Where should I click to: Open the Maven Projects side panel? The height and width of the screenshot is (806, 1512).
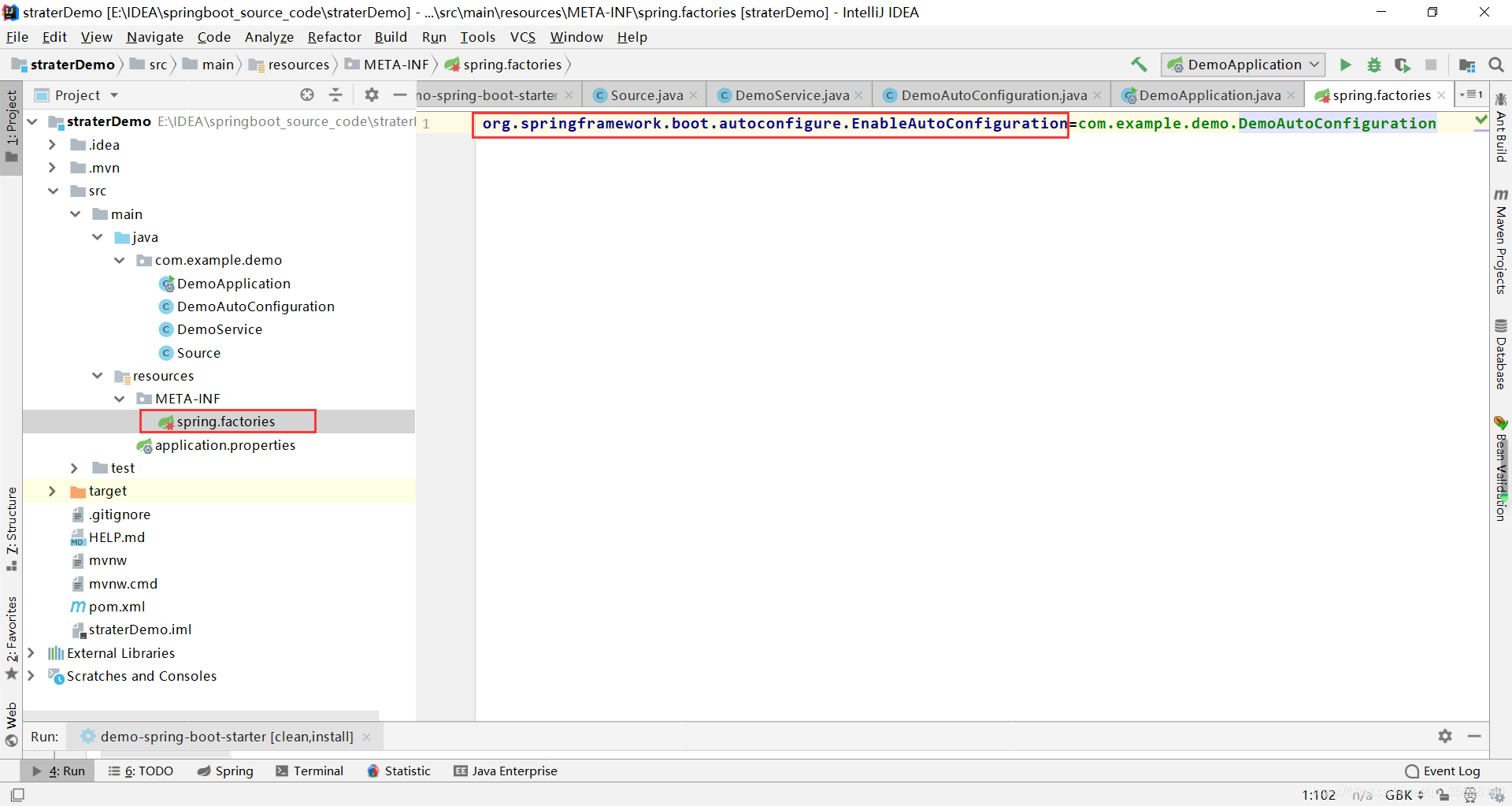[x=1501, y=242]
